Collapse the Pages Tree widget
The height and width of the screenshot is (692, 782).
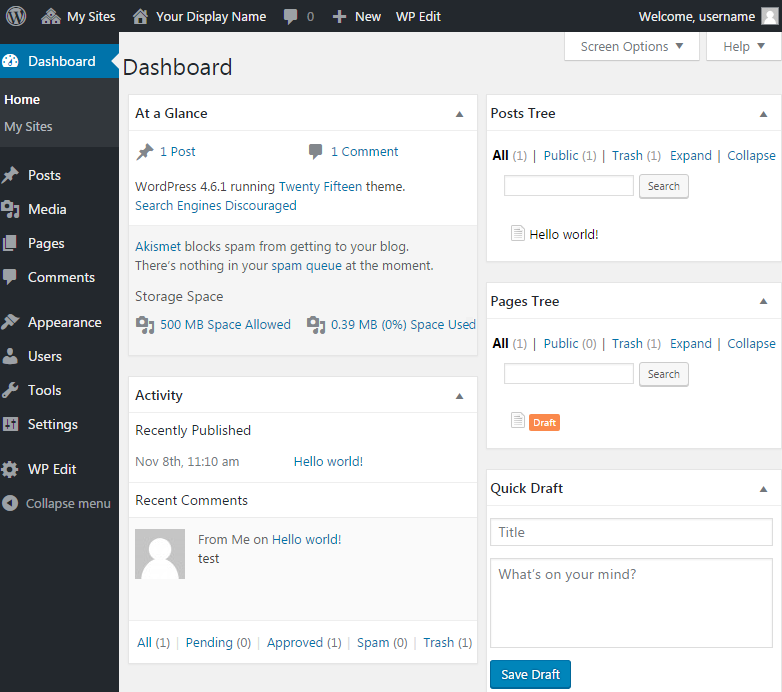[764, 301]
